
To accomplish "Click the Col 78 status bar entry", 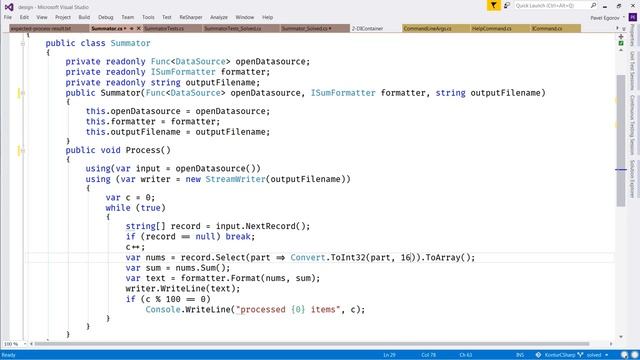I will (428, 355).
